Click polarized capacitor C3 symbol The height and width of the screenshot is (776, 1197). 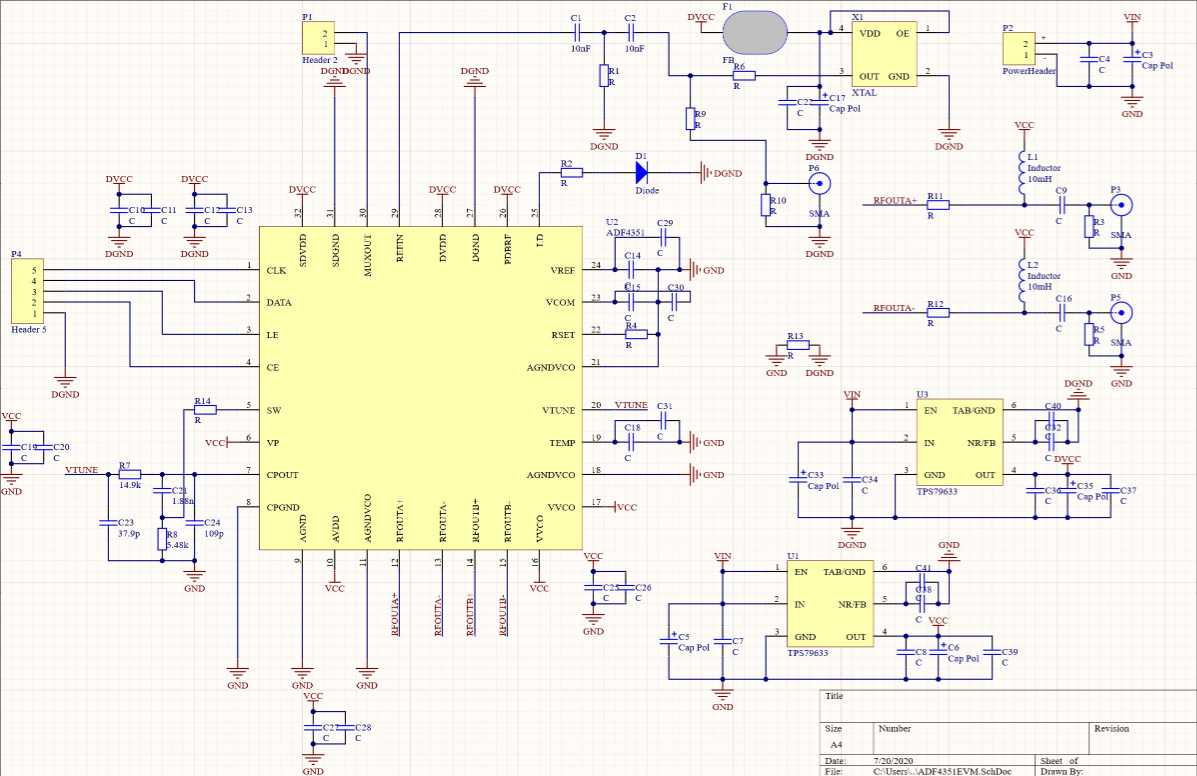(1132, 60)
